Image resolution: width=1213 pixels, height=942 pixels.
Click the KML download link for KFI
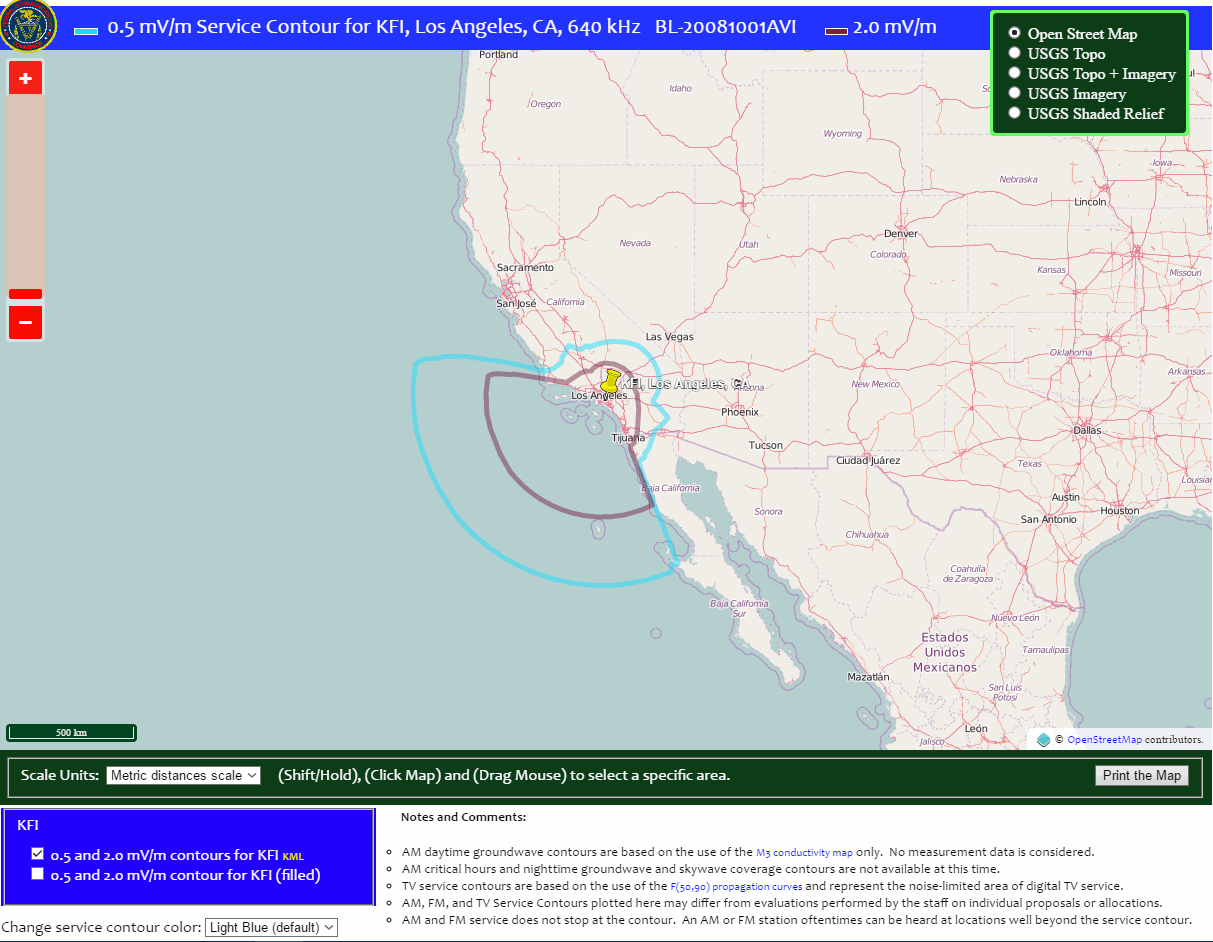click(x=293, y=855)
